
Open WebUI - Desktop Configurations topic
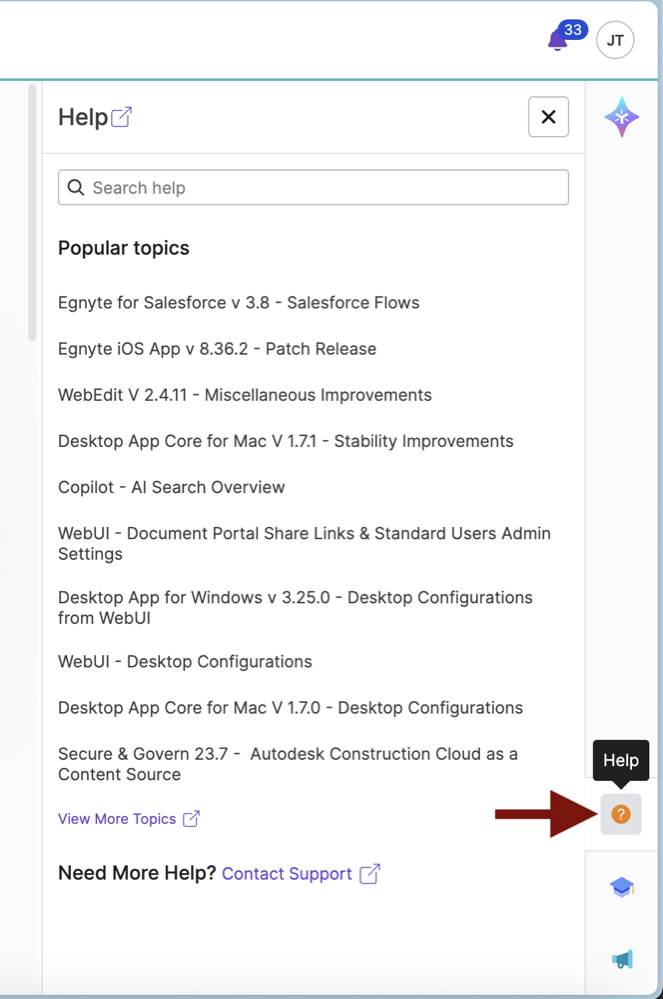tap(185, 661)
